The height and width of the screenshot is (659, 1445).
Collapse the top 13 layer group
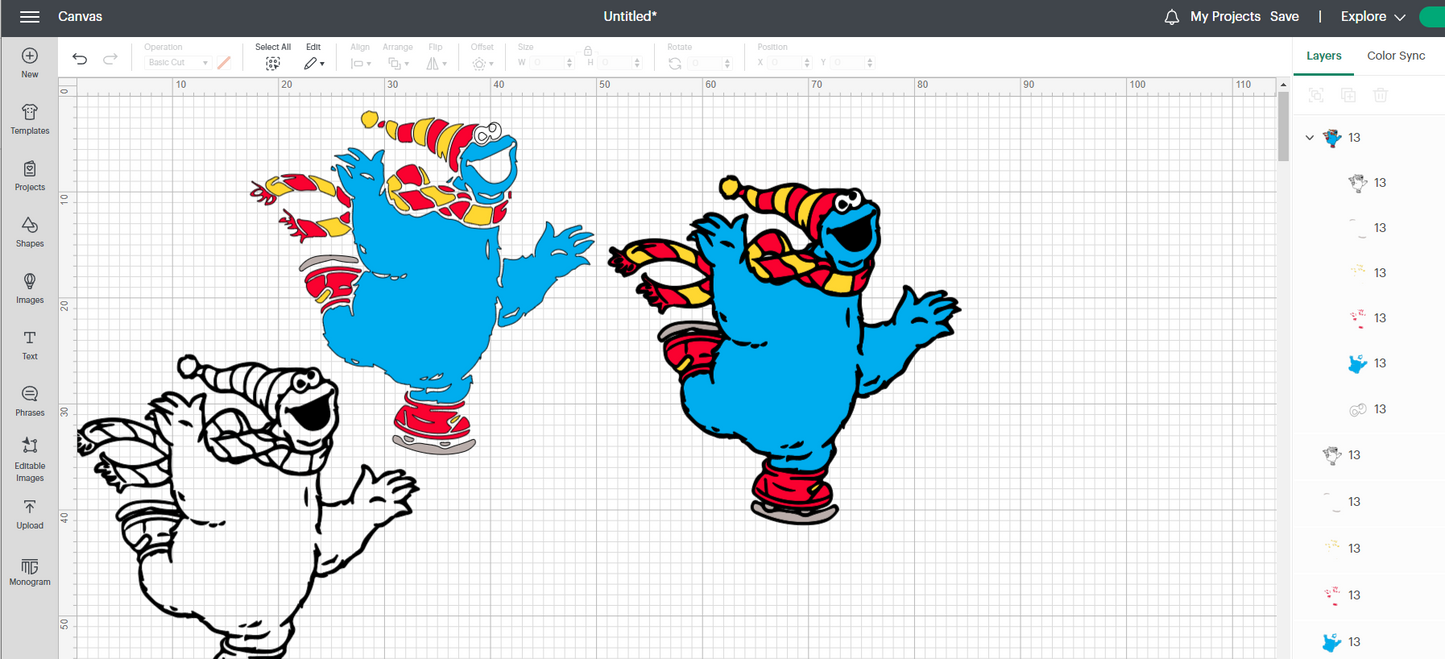coord(1310,138)
